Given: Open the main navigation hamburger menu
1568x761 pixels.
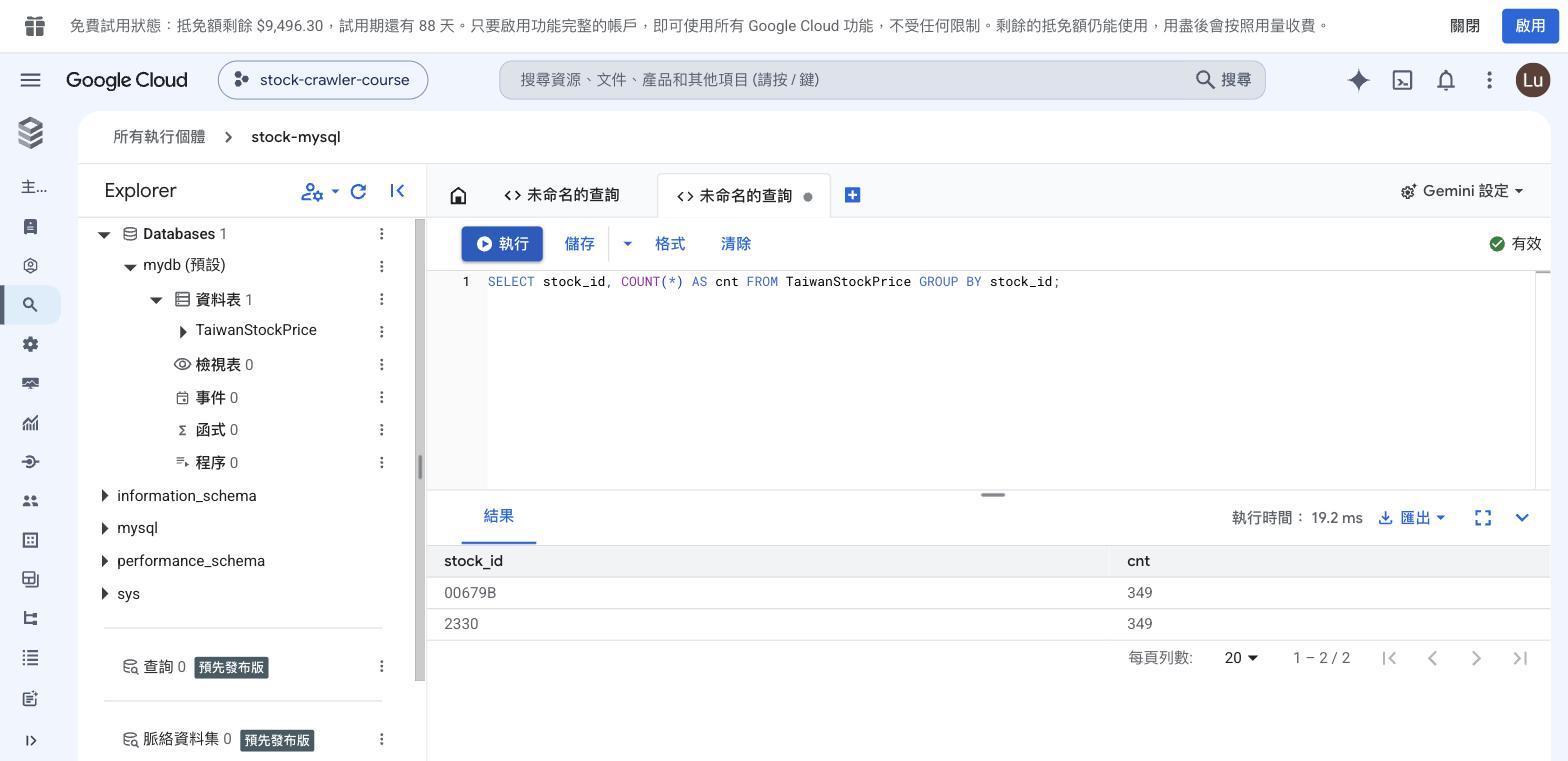Looking at the screenshot, I should (x=30, y=80).
